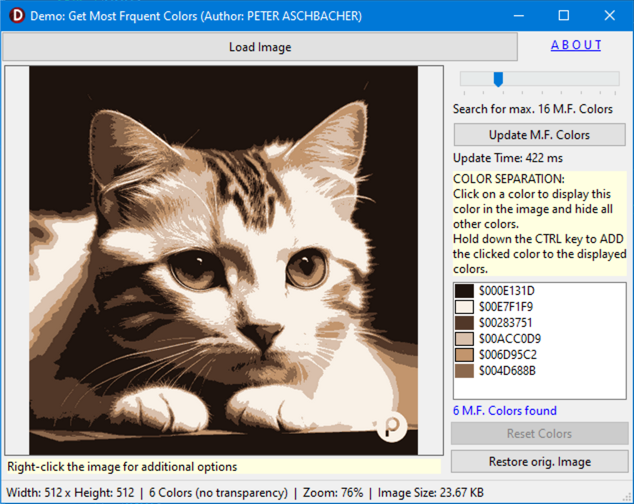The width and height of the screenshot is (634, 504).
Task: Click the COLOR SEPARATION instructions text
Action: [x=539, y=224]
